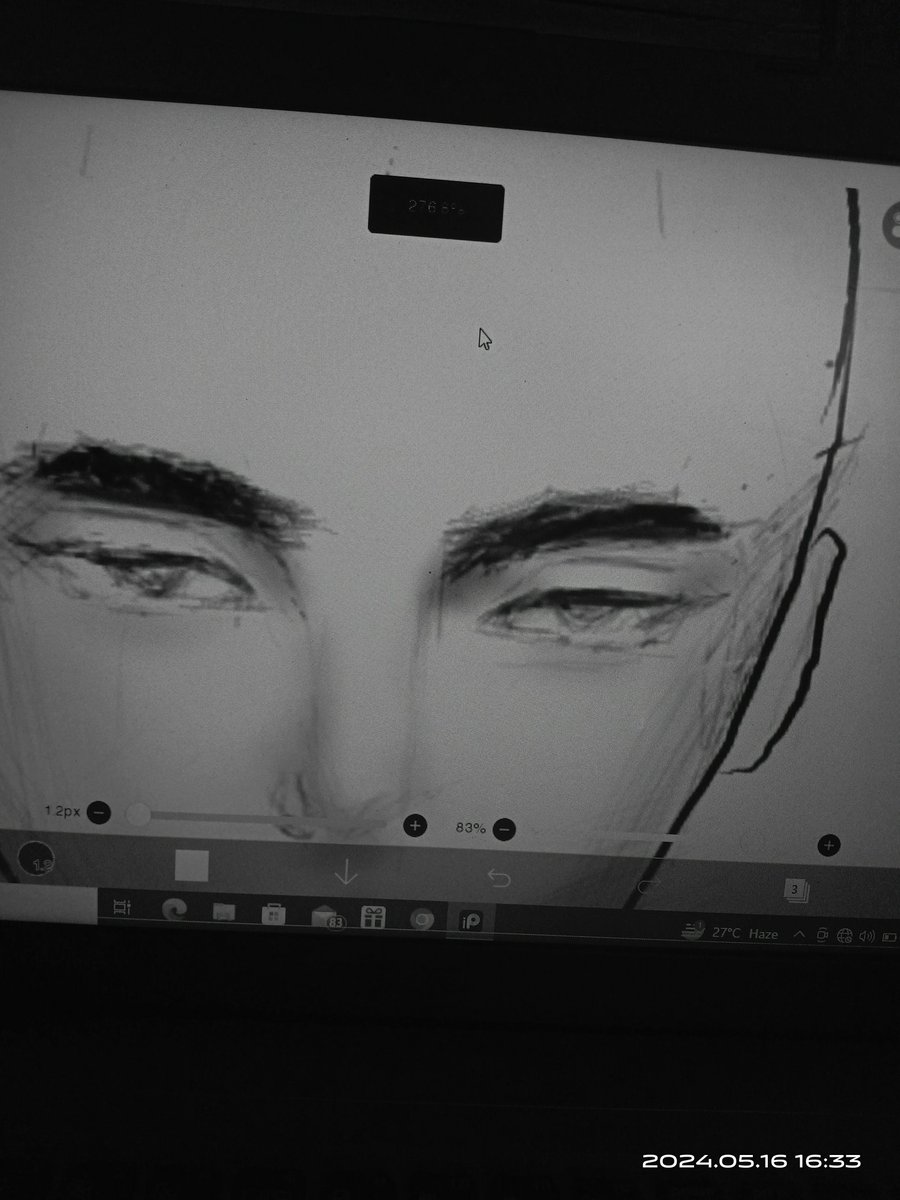Redo the last undone stroke
The image size is (900, 1200).
pyautogui.click(x=647, y=884)
